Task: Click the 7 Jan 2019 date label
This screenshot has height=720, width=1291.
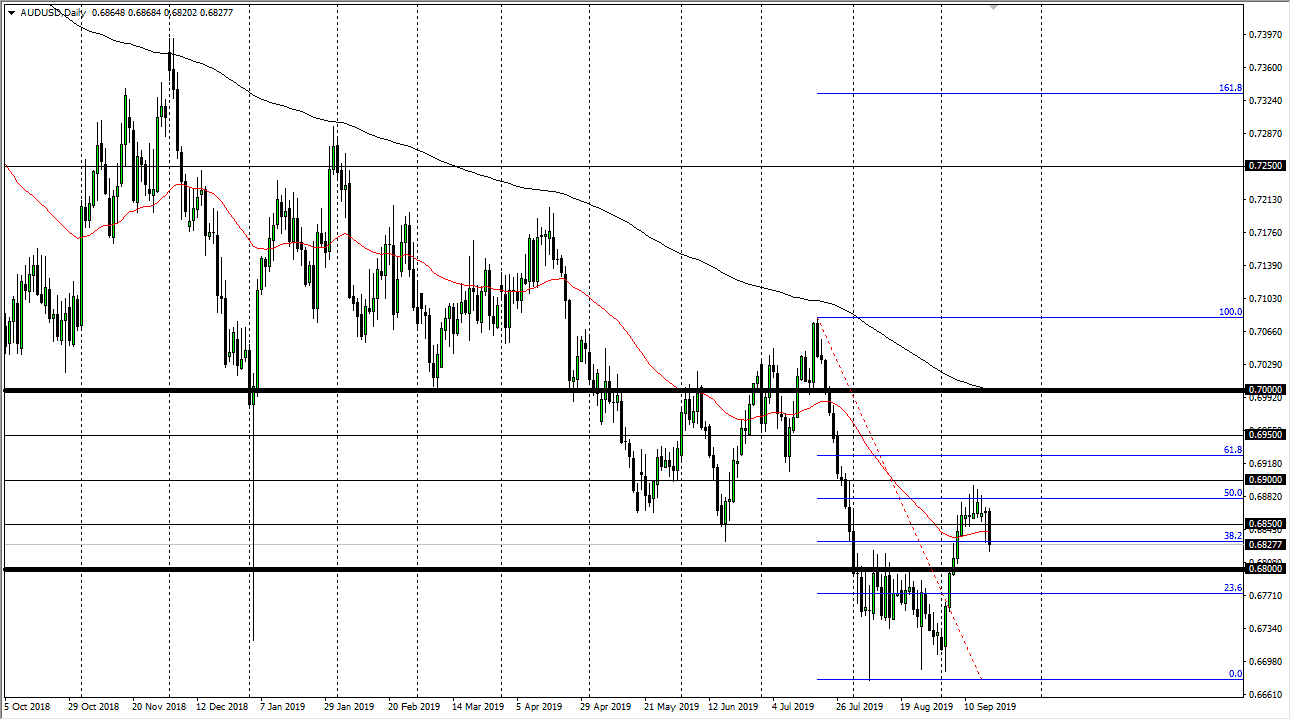Action: [283, 706]
